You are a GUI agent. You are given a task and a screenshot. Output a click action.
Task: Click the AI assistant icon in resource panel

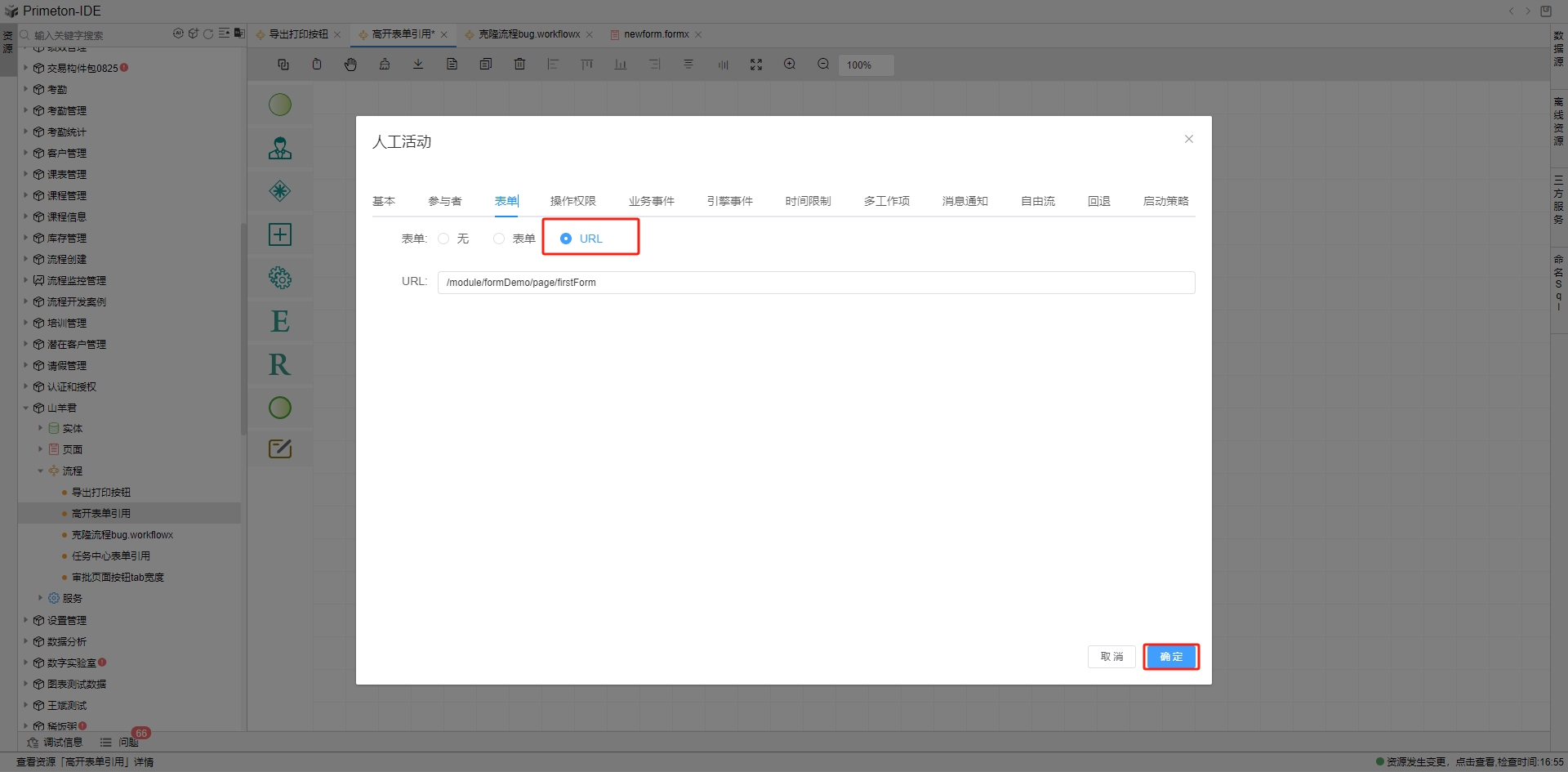178,33
